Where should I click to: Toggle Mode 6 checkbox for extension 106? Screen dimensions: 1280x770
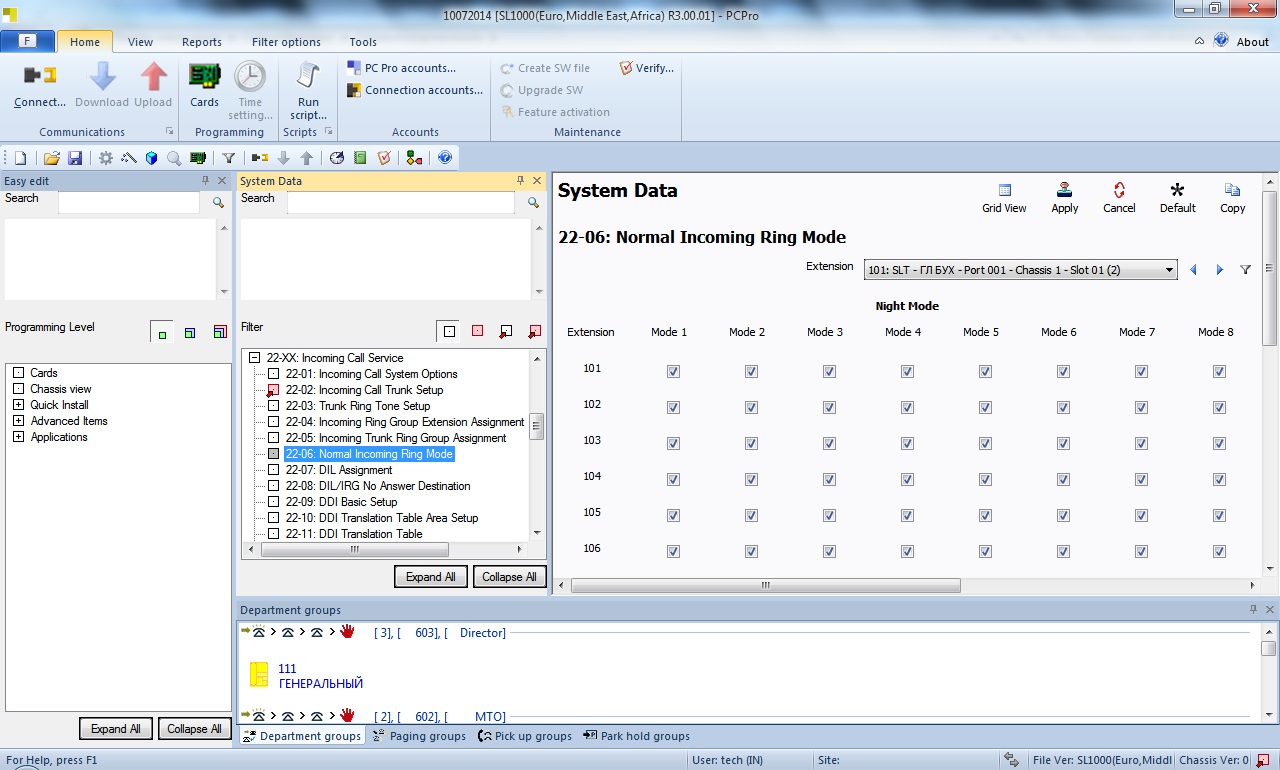click(1063, 551)
